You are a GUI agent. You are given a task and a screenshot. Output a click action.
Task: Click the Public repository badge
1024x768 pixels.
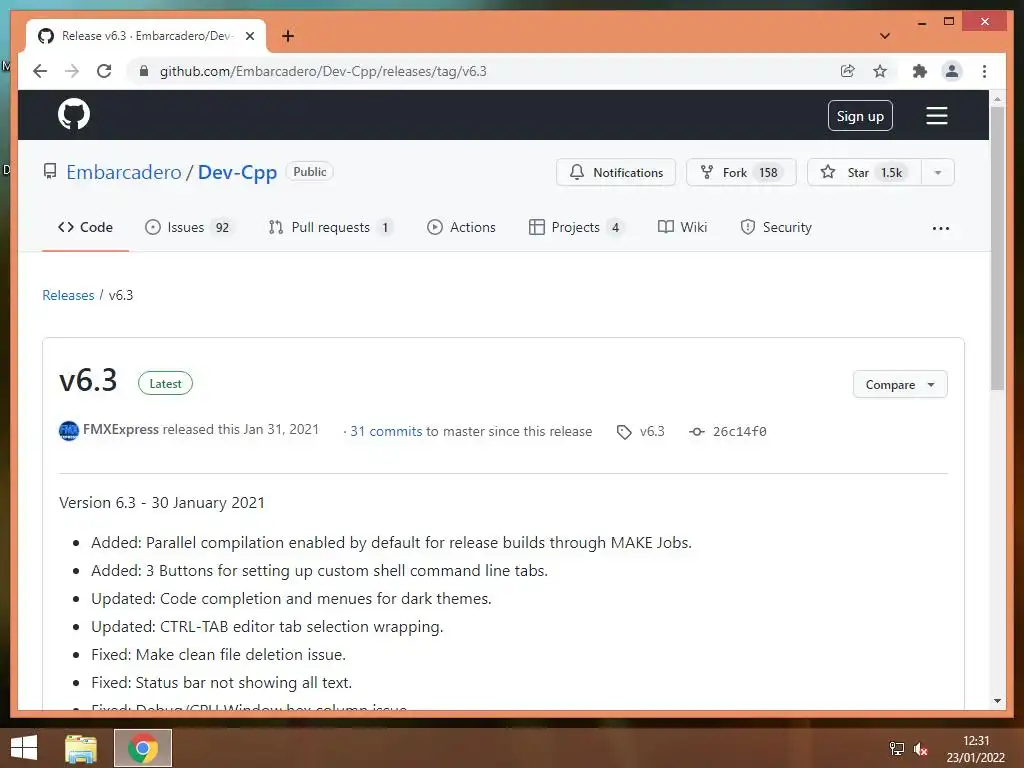point(310,172)
